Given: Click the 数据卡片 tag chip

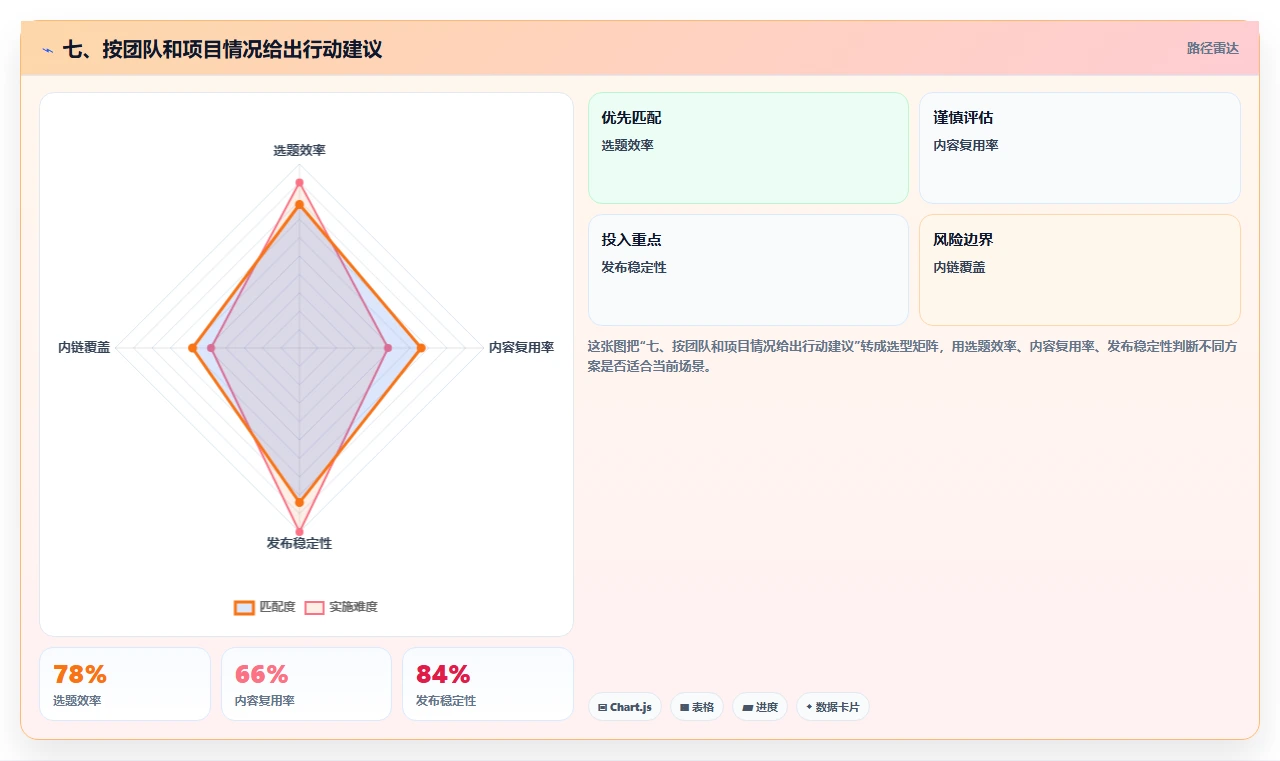Looking at the screenshot, I should pyautogui.click(x=833, y=707).
